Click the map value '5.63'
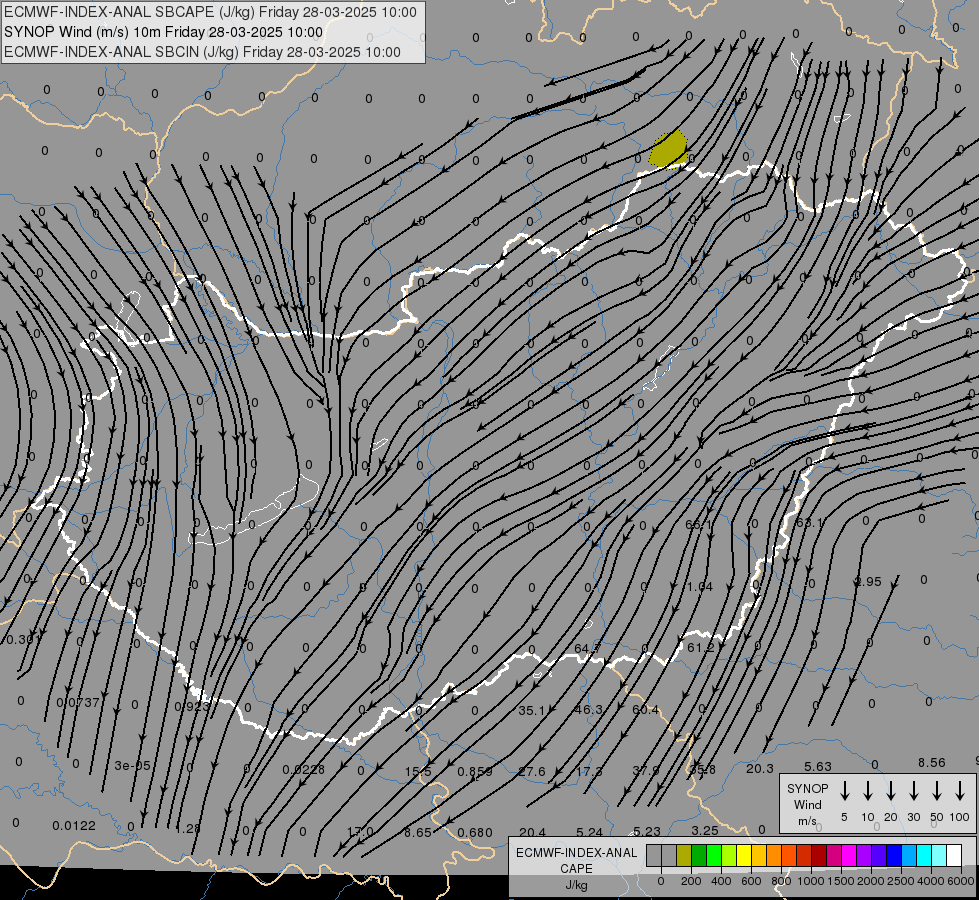Screen dimensions: 979x900 (x=818, y=766)
